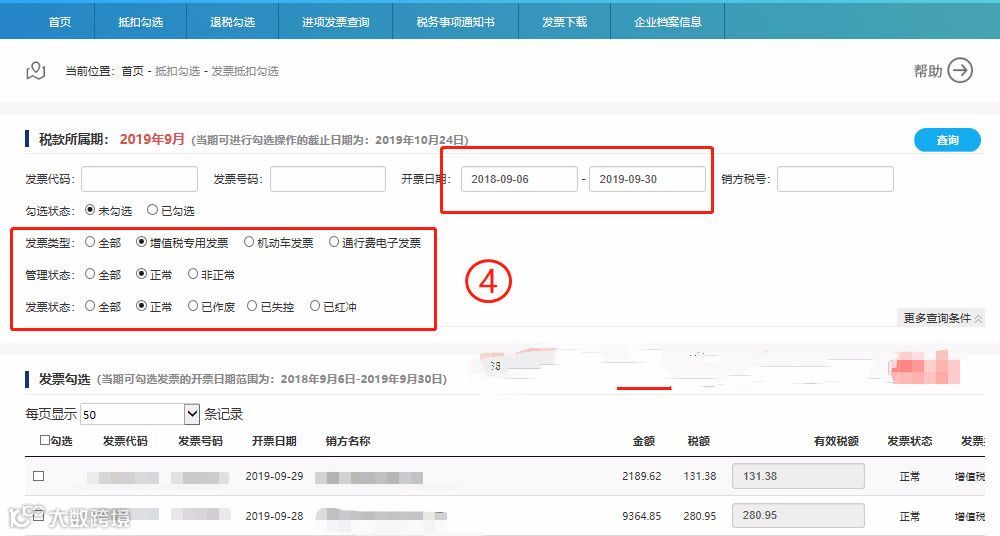Select 机动车发票 radio option
Viewport: 1000px width, 536px height.
click(x=249, y=242)
